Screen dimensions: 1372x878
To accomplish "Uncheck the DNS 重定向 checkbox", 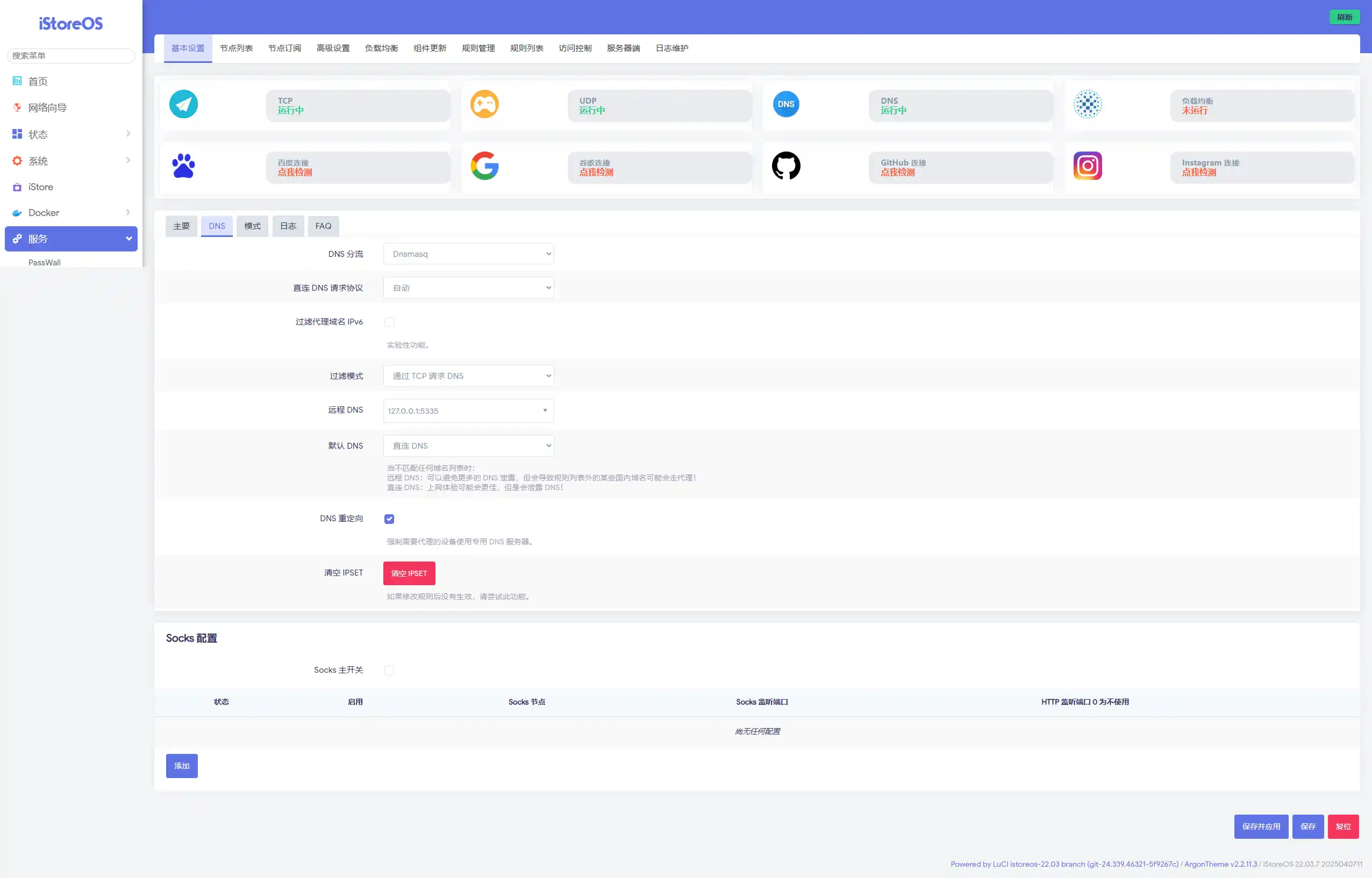I will pyautogui.click(x=389, y=519).
